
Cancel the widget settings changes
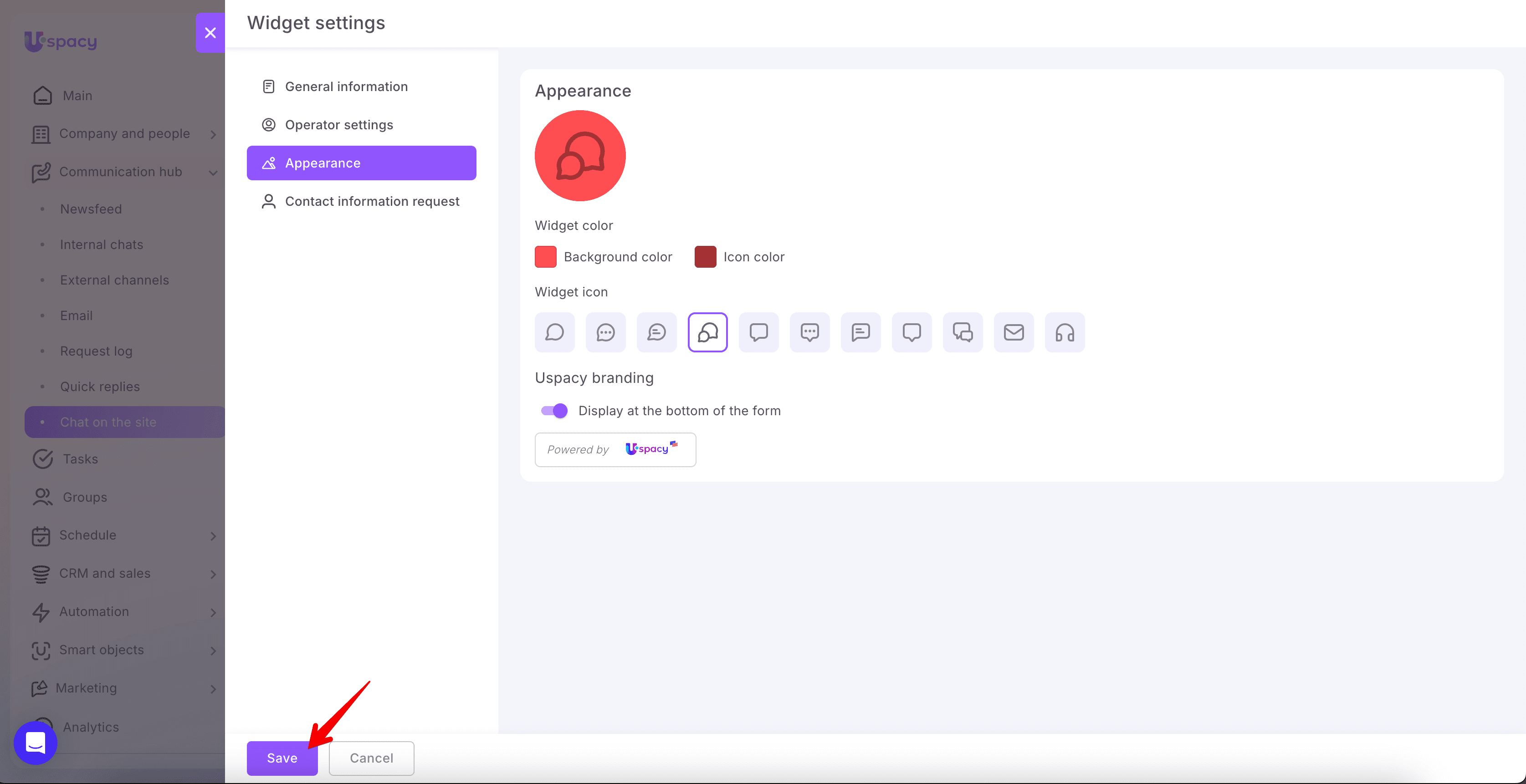[x=371, y=758]
